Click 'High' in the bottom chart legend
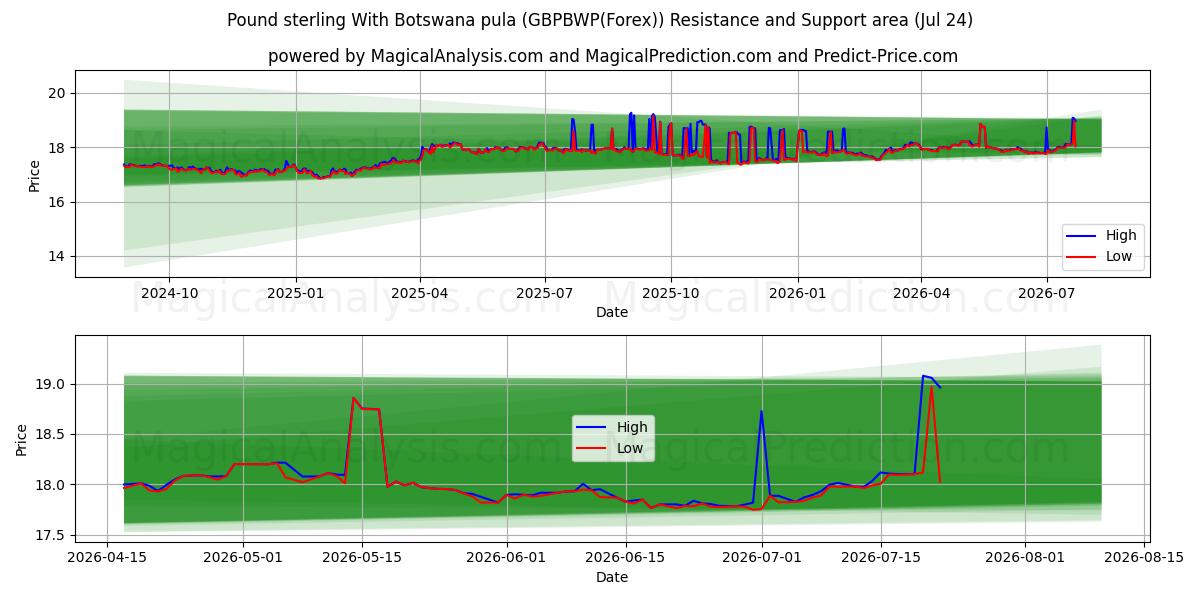Screen dimensions: 1200x600 click(x=631, y=427)
